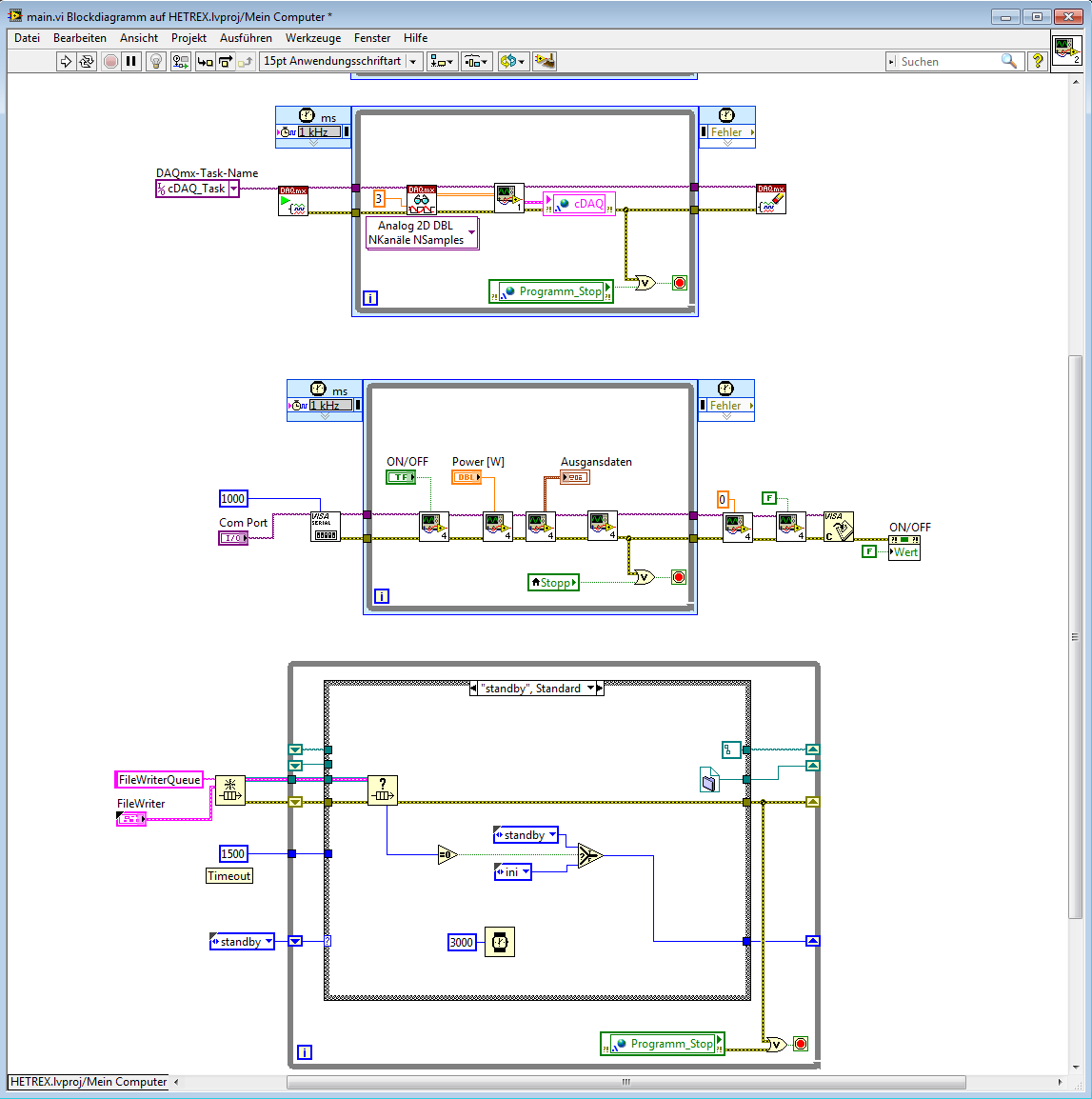Click the Power [W] DBL terminal
Screen dimensions: 1092x1099
click(467, 477)
